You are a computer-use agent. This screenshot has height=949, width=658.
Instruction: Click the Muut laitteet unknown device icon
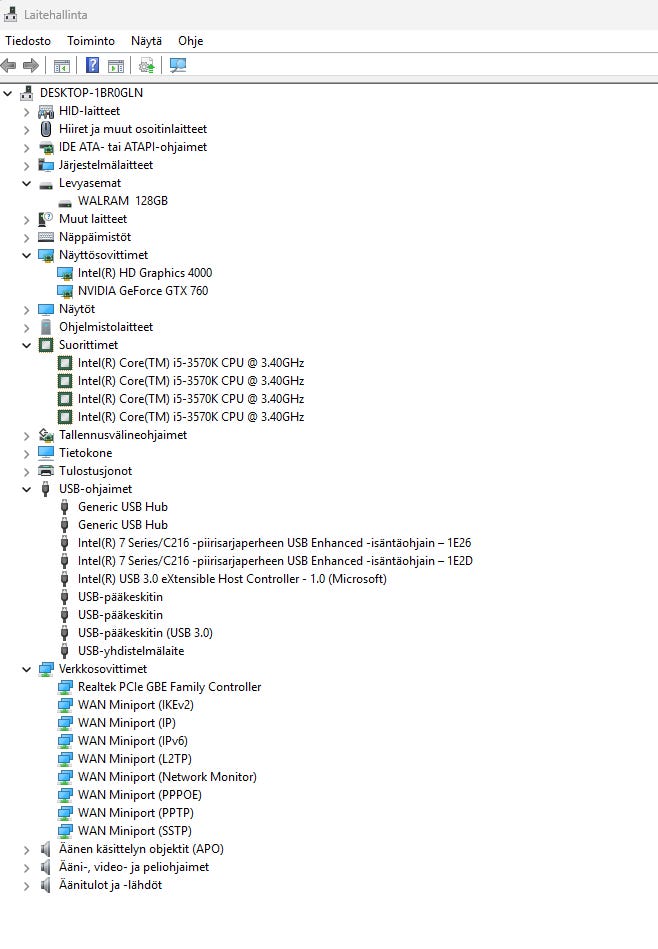coord(46,218)
